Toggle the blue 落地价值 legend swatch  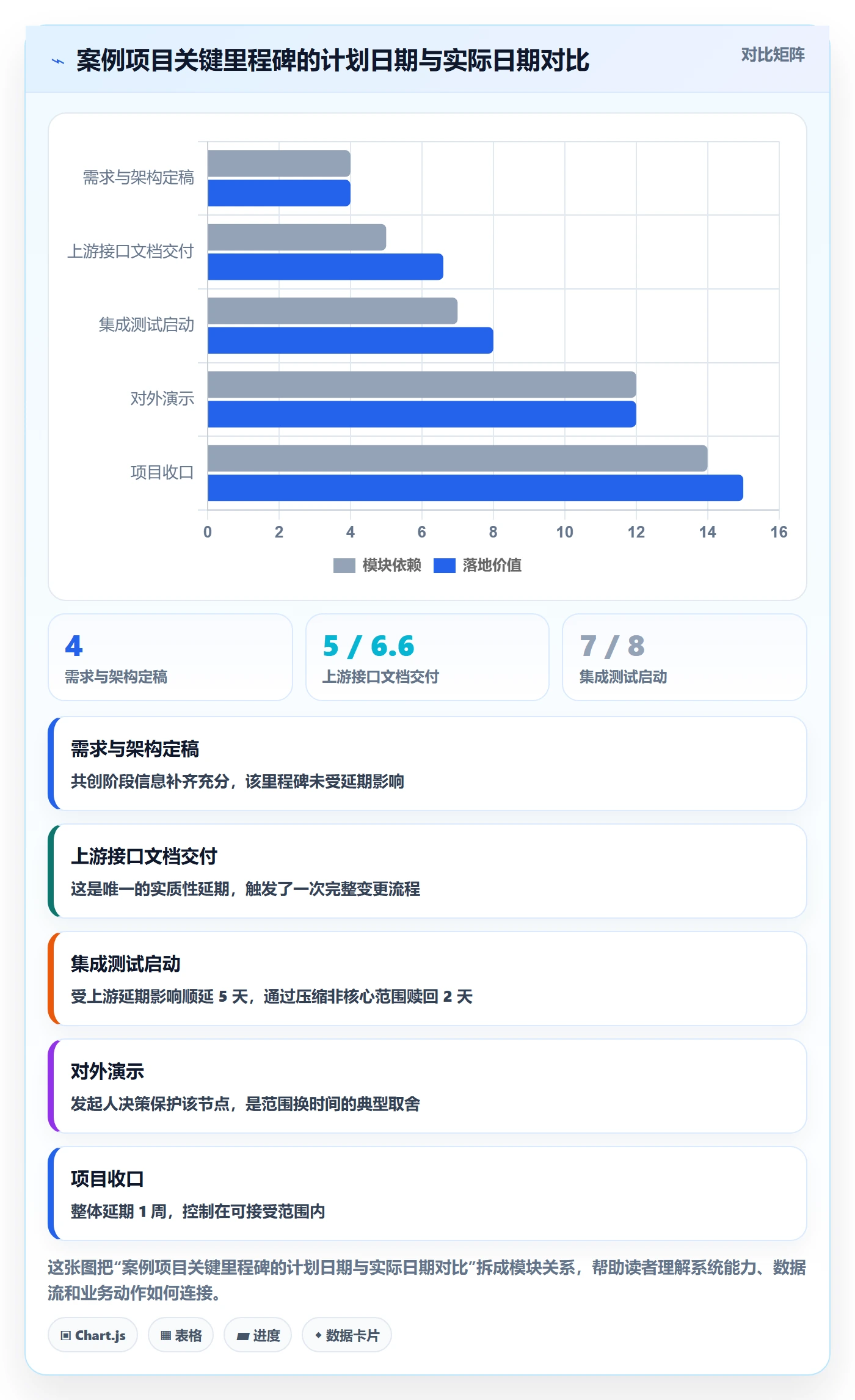coord(444,566)
